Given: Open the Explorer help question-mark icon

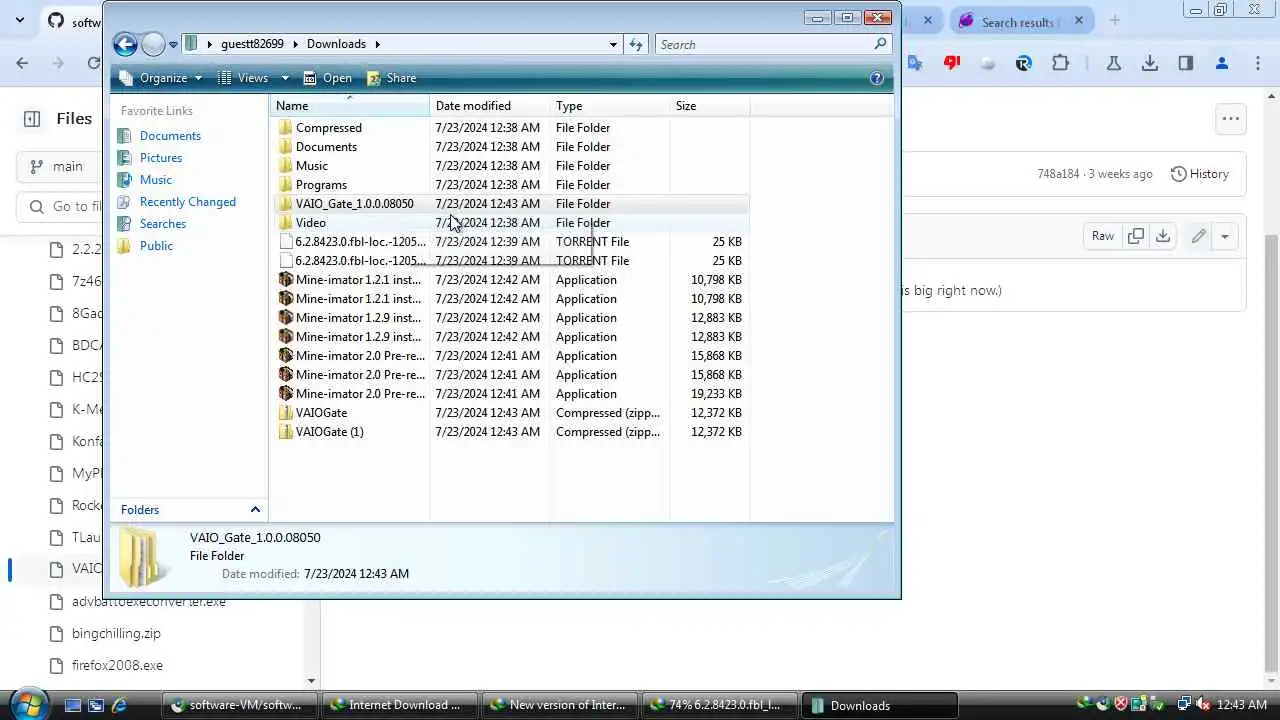Looking at the screenshot, I should click(x=877, y=78).
